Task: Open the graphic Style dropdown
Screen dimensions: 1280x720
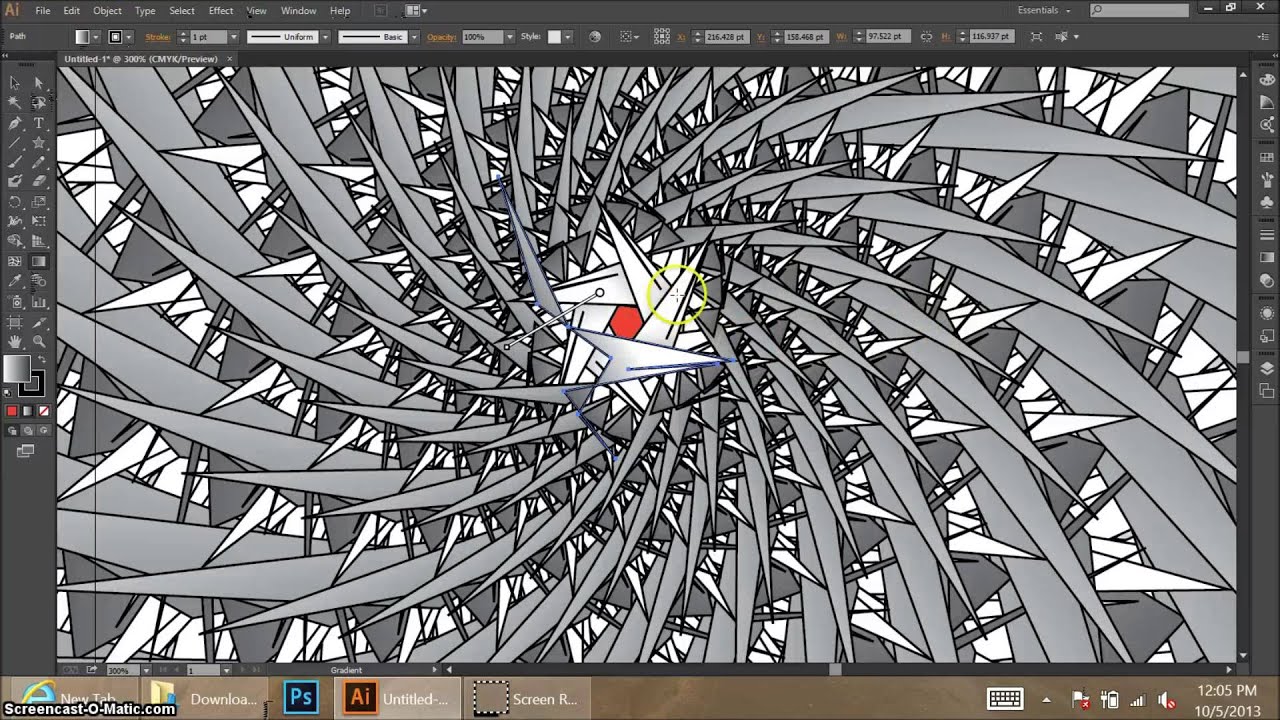Action: (x=568, y=37)
